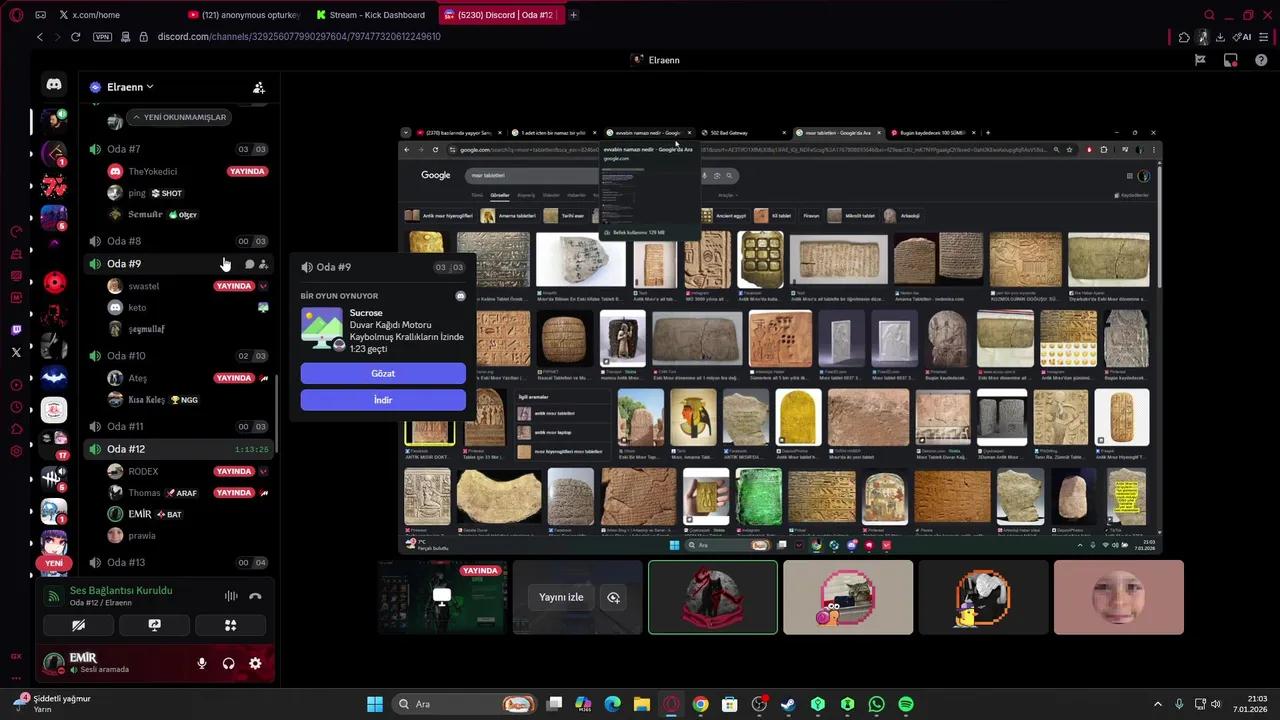1280x720 pixels.
Task: Disconnect from voice with hang-up icon
Action: pyautogui.click(x=255, y=596)
